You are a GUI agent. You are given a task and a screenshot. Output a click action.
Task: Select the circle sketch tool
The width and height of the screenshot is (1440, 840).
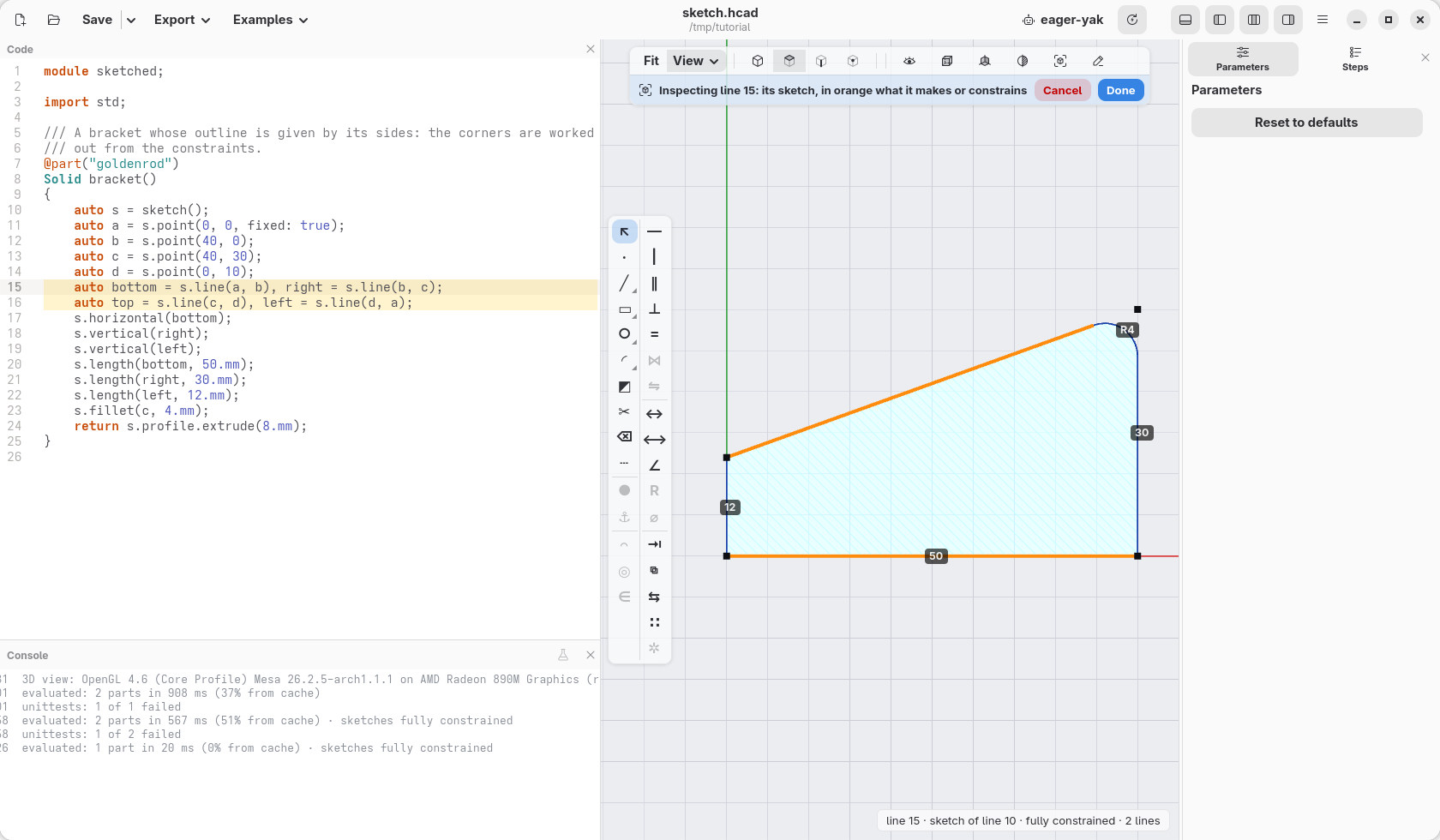(624, 334)
